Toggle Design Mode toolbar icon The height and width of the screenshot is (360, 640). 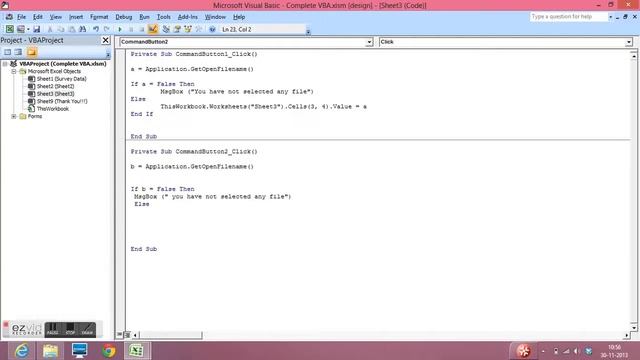click(x=153, y=29)
